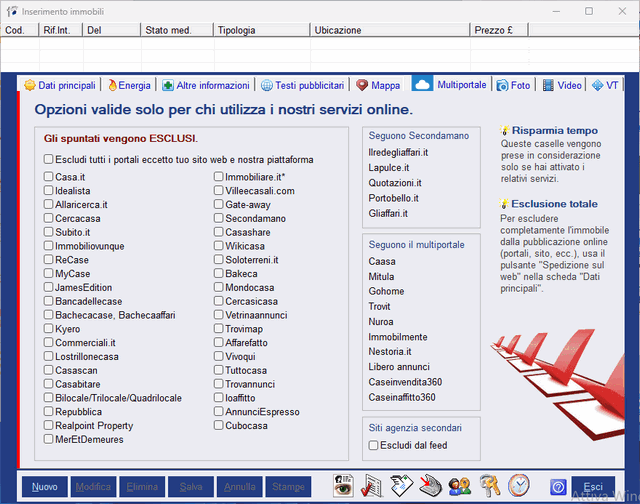Click the Stato med. column header
The height and width of the screenshot is (504, 640).
click(x=177, y=30)
